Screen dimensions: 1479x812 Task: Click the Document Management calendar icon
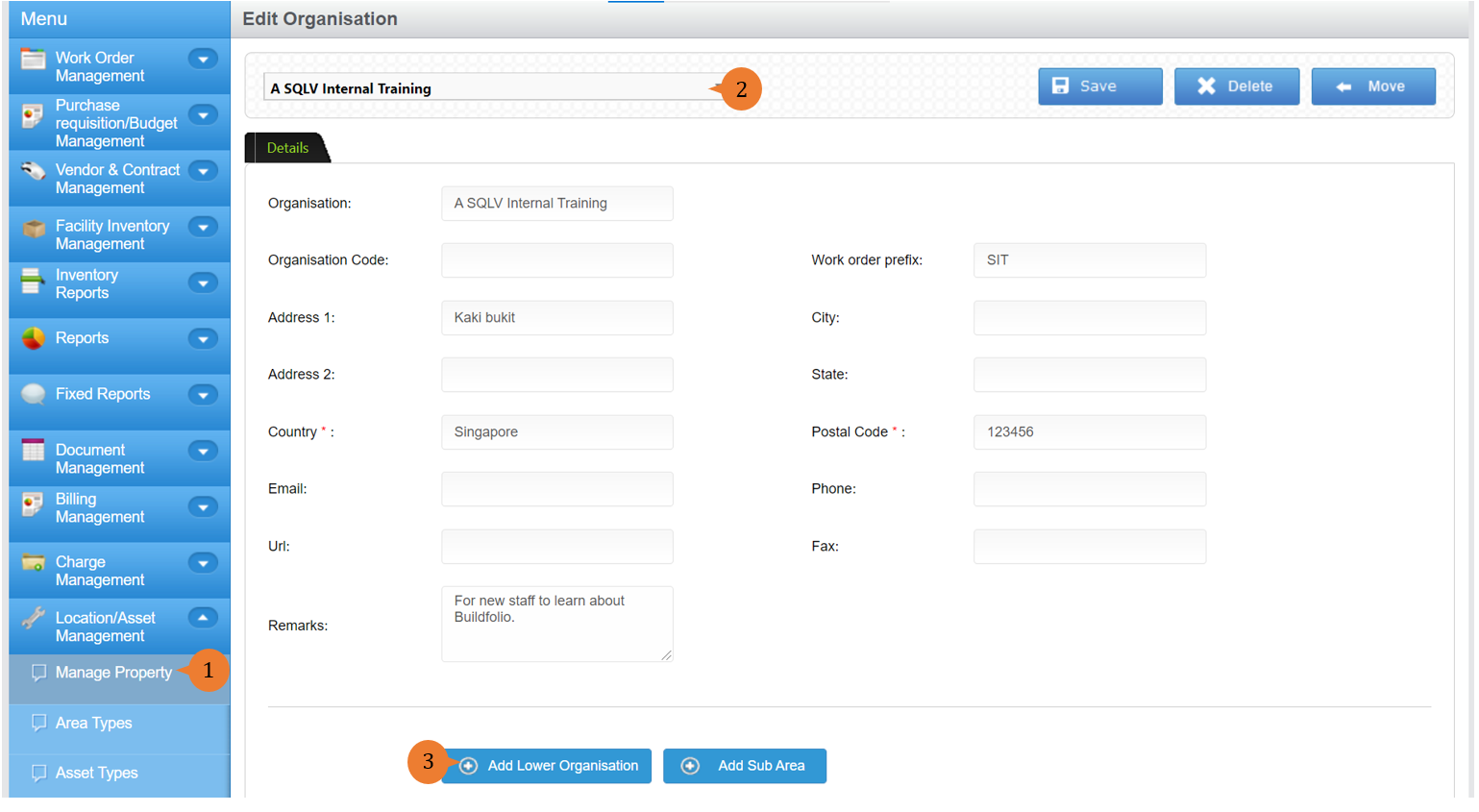click(x=33, y=450)
